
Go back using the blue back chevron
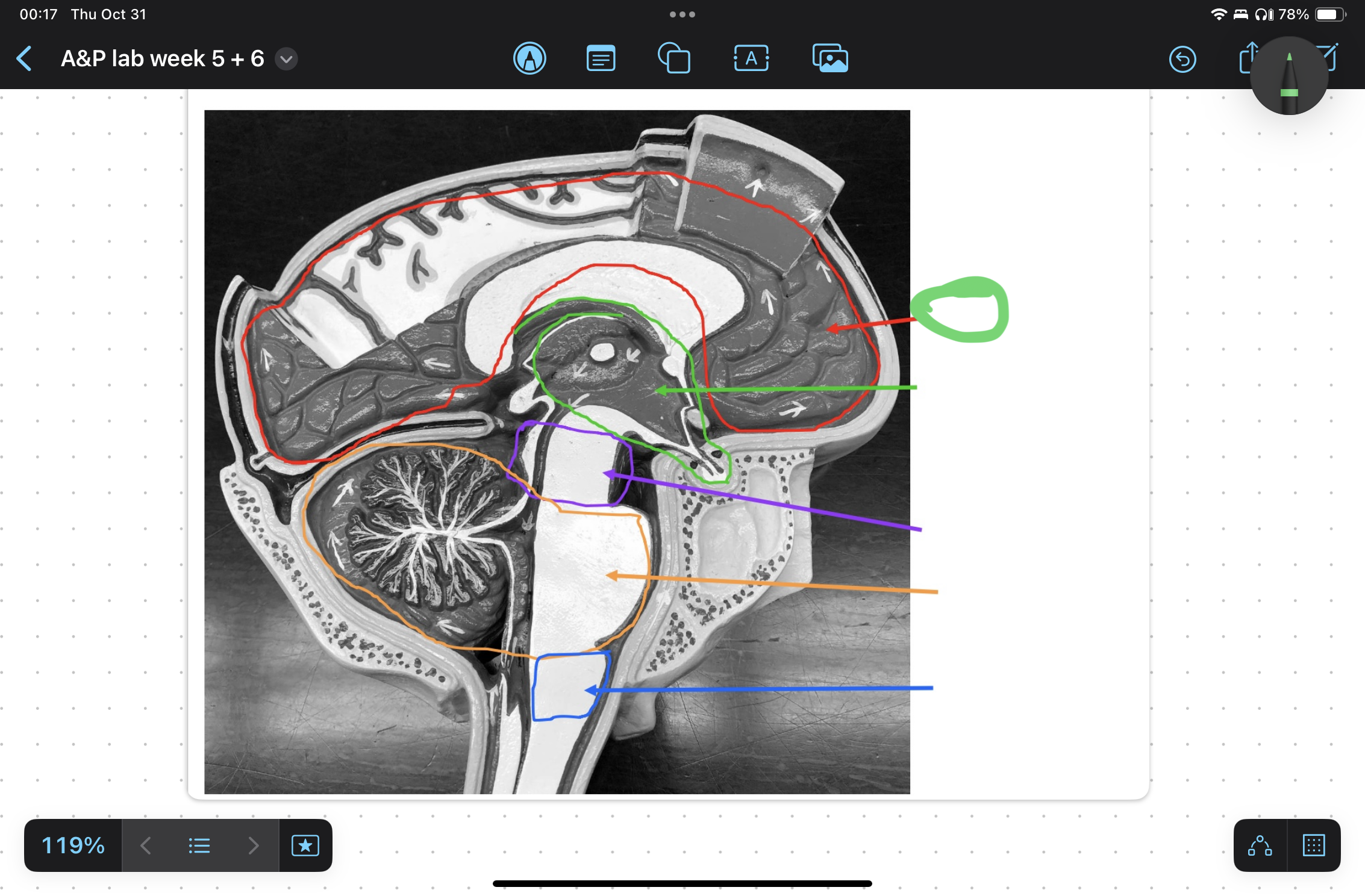(x=24, y=59)
